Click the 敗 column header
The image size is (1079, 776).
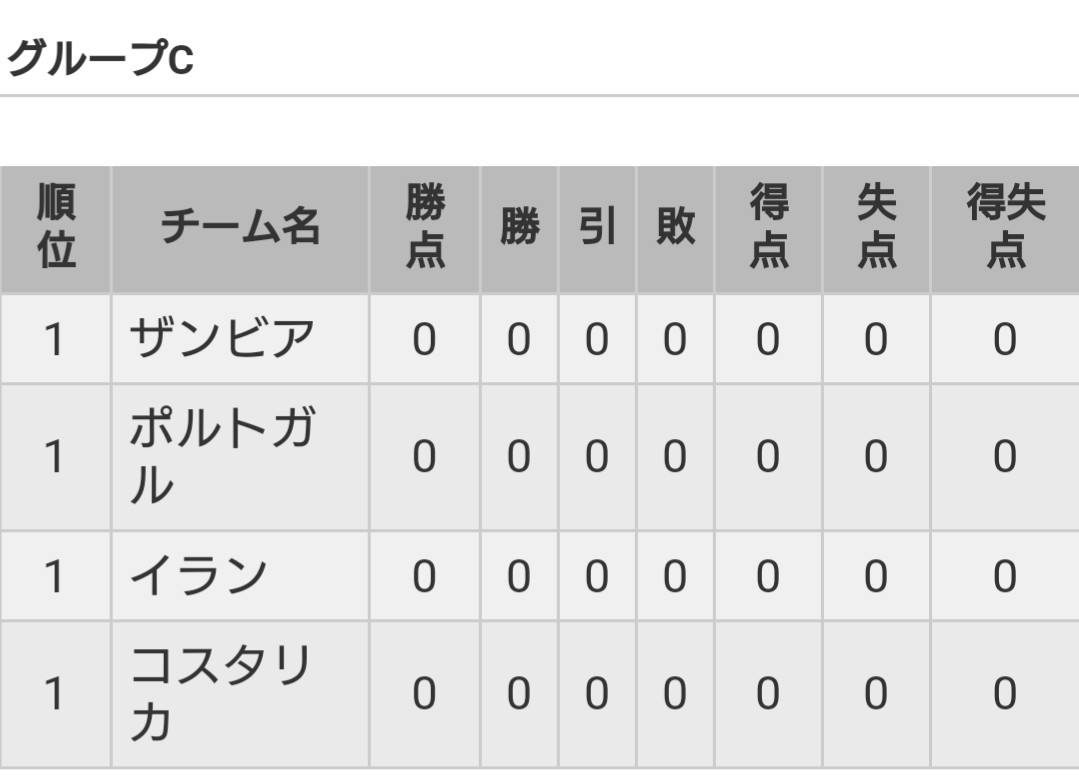[x=675, y=226]
